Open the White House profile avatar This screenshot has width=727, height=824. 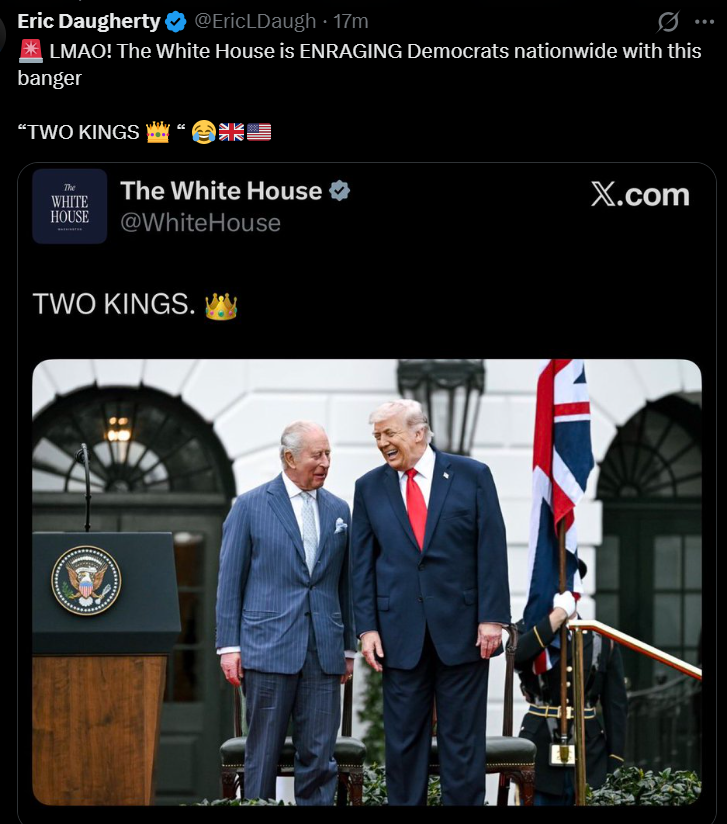coord(69,206)
